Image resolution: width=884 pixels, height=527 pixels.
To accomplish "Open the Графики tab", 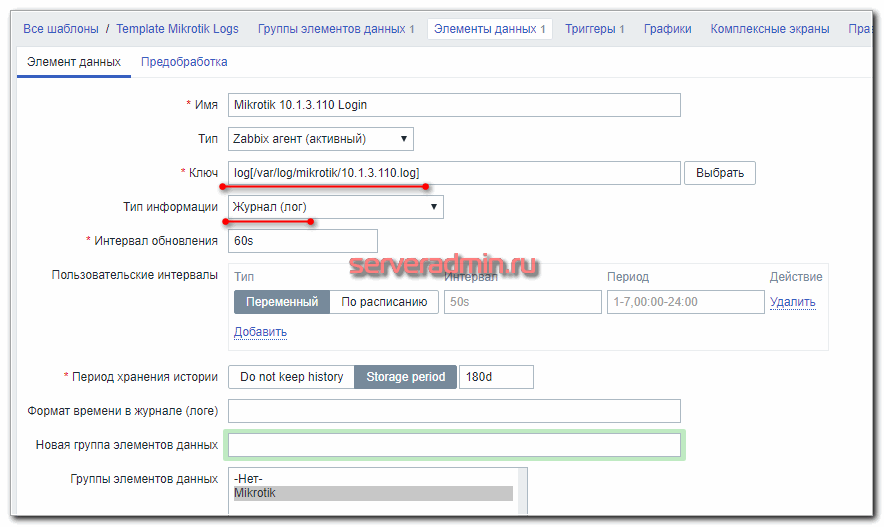I will (667, 29).
